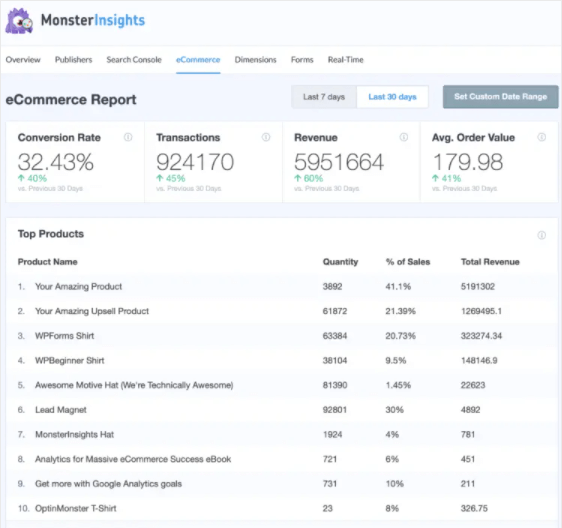Click total revenue 1269495.1 cell
The image size is (562, 528).
click(x=481, y=311)
